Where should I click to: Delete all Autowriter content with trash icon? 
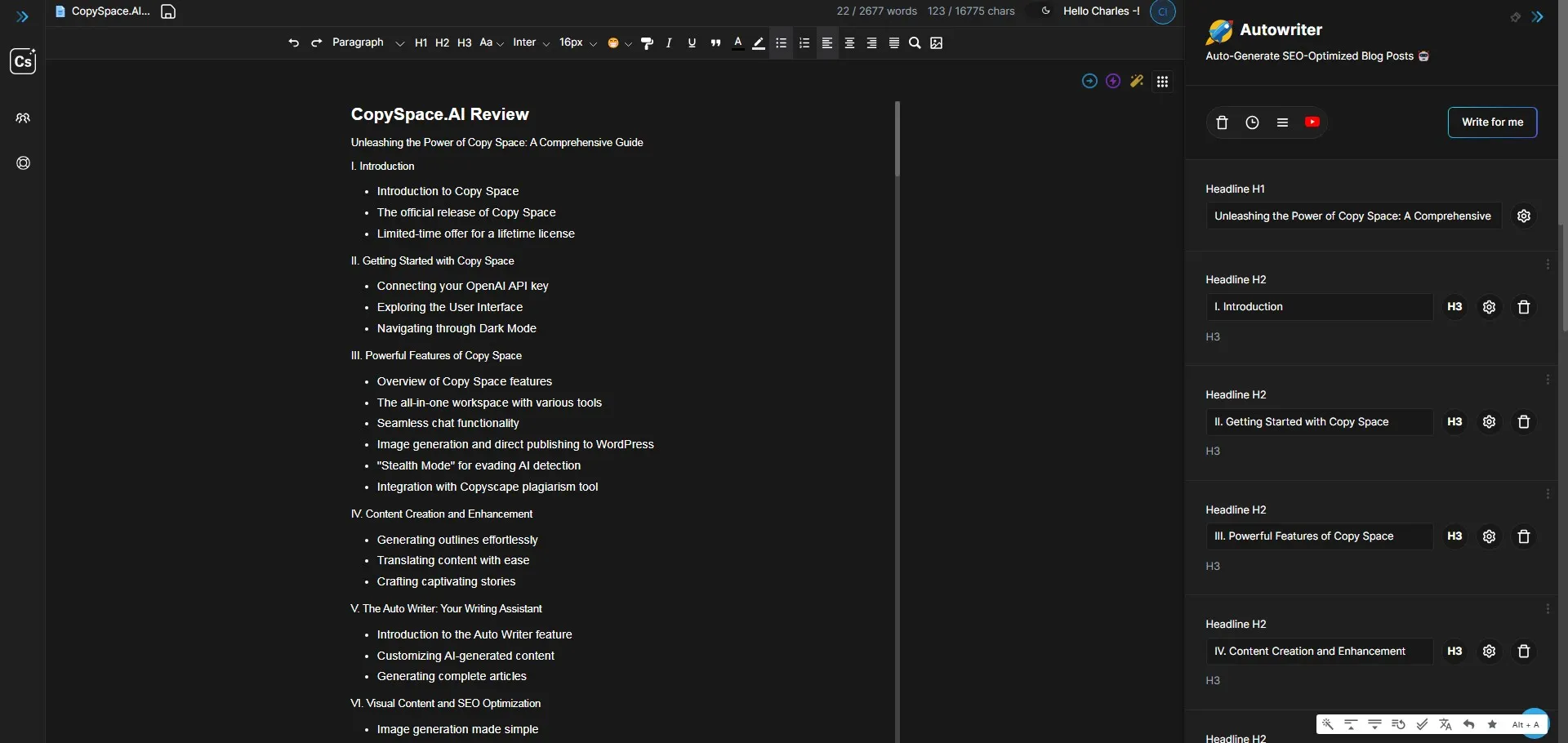point(1222,122)
